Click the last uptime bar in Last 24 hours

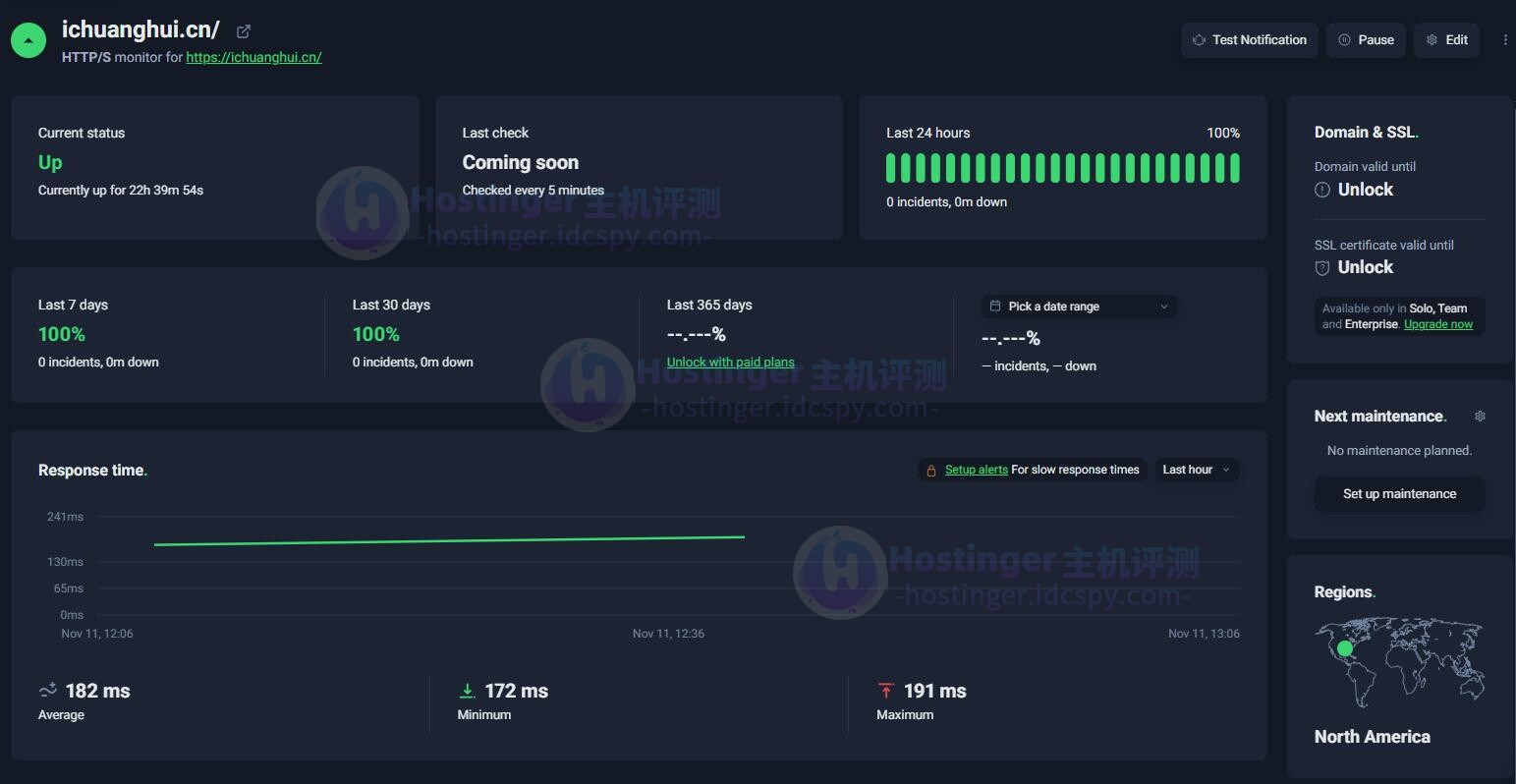[x=1234, y=168]
